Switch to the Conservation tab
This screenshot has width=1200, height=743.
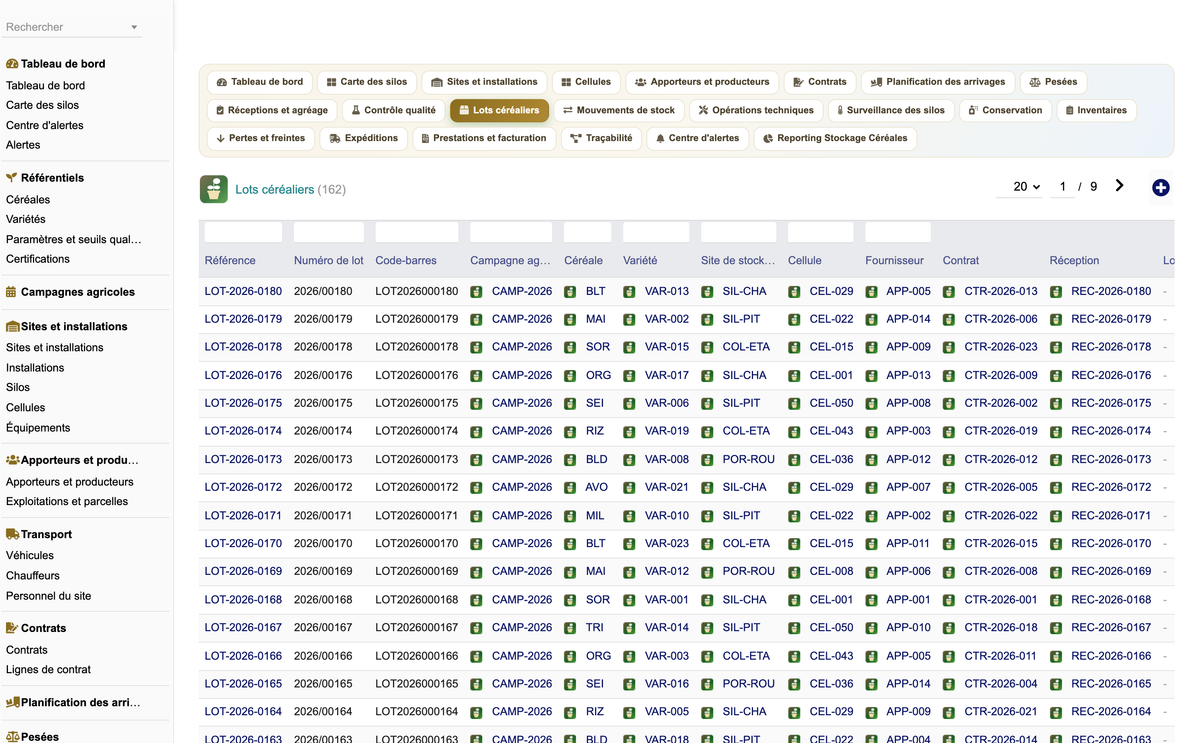1005,110
